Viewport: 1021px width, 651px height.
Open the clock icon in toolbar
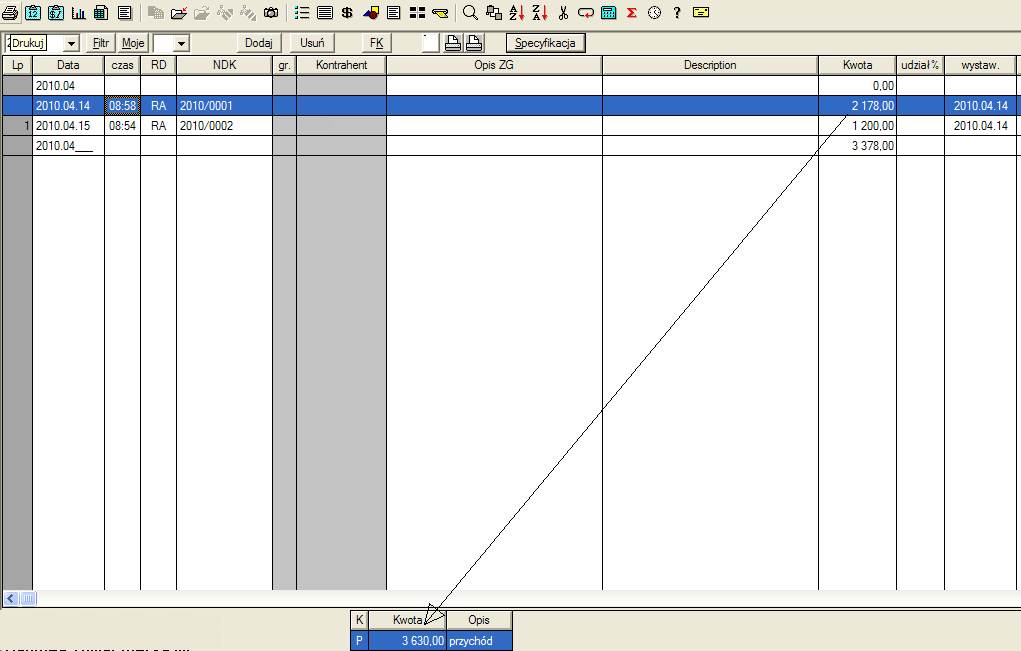654,13
